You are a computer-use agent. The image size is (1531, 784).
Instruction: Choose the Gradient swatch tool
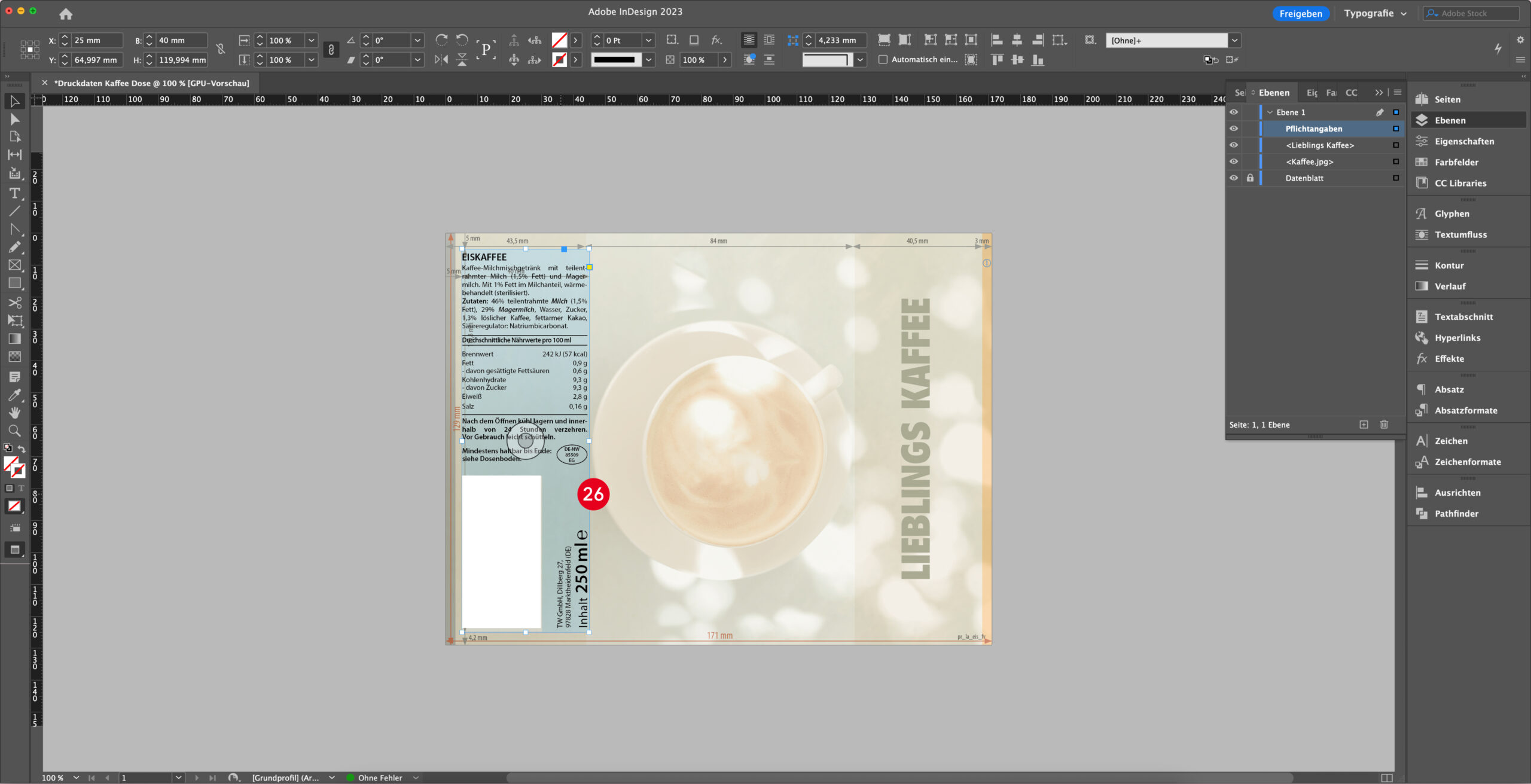click(15, 338)
